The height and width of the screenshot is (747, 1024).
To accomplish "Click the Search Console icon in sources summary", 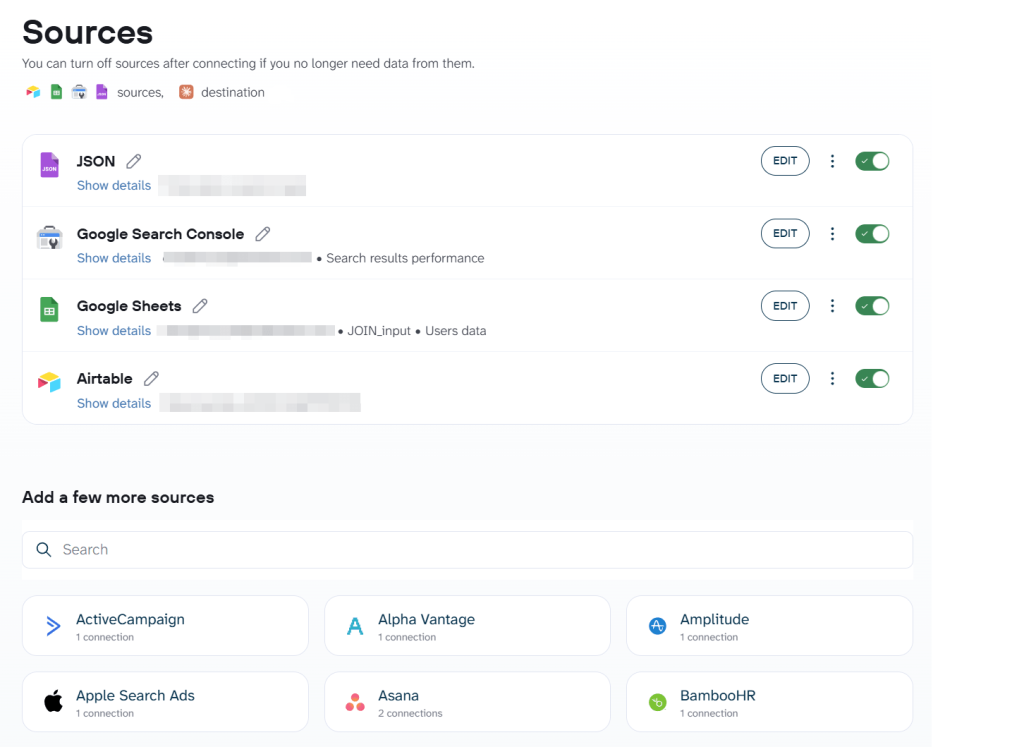I will (79, 92).
